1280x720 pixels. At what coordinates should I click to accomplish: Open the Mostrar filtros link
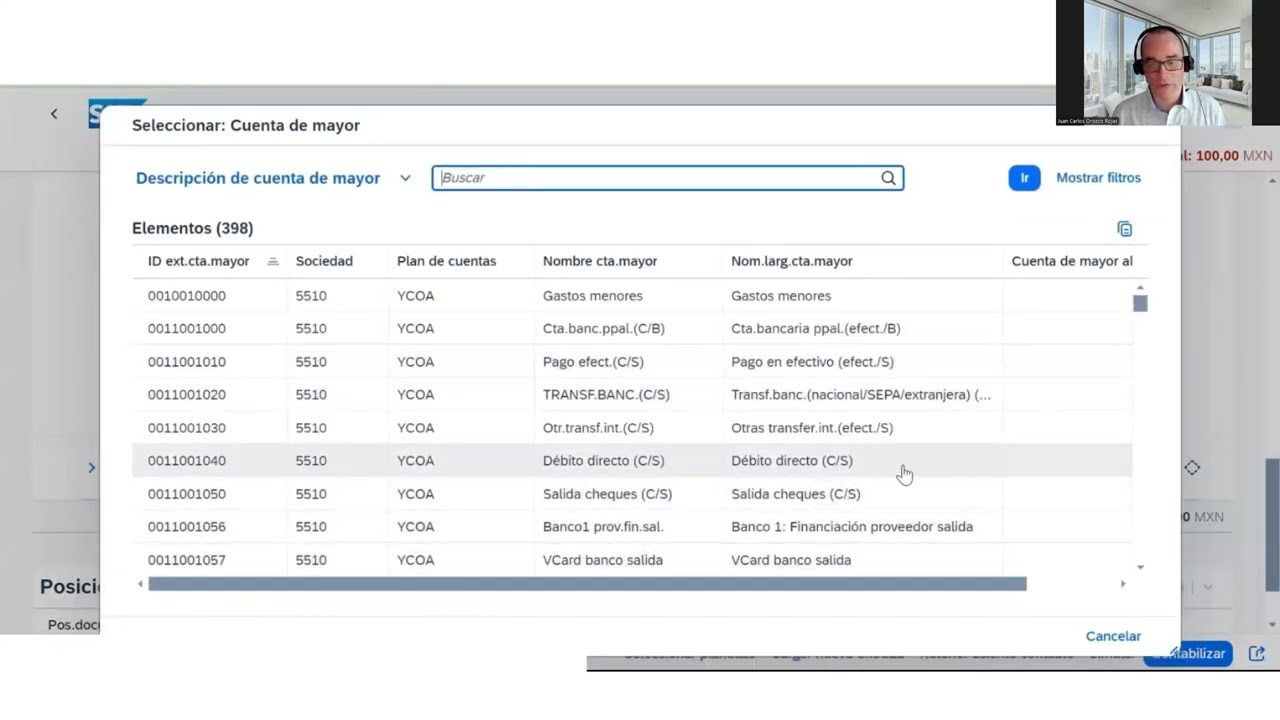point(1098,178)
